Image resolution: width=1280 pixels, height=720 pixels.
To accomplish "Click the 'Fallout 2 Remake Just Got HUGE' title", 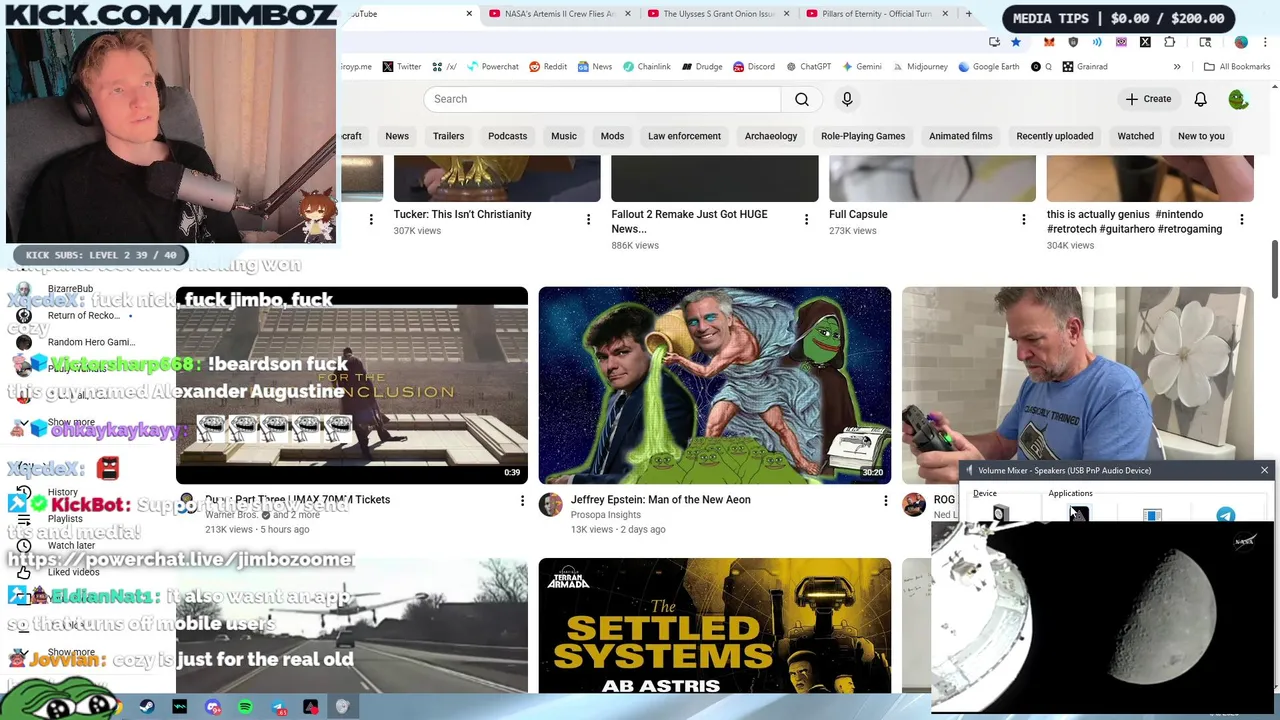I will (x=690, y=220).
